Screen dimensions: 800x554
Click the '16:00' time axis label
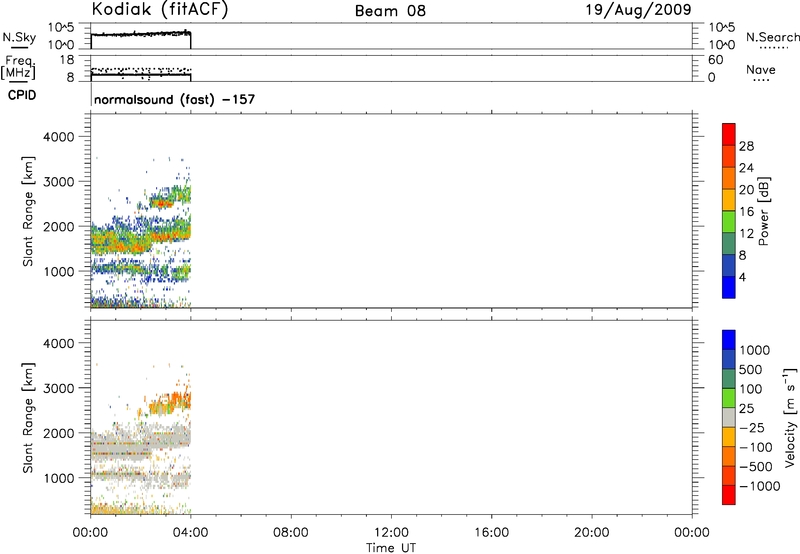pyautogui.click(x=492, y=533)
